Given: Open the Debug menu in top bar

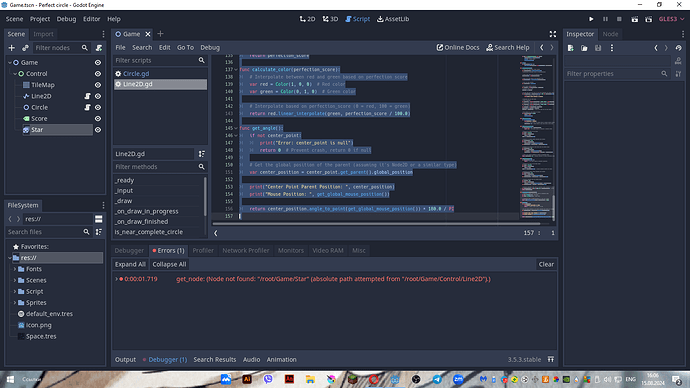Looking at the screenshot, I should click(66, 19).
